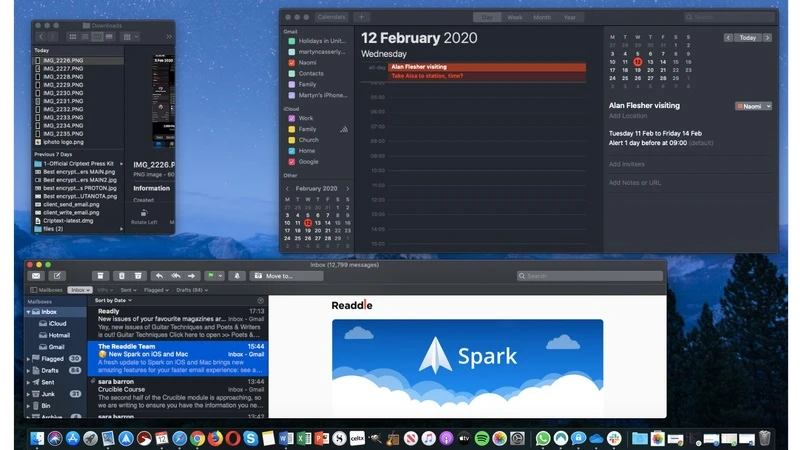Open the Naomi calendar dropdown in event details
Viewport: 800px width, 450px height.
point(754,105)
